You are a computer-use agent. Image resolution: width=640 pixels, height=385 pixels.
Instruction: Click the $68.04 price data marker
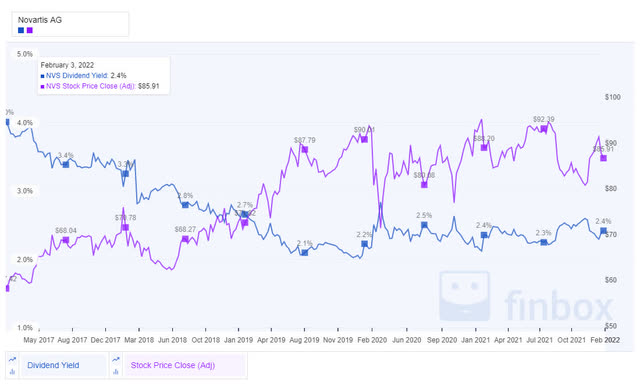[66, 240]
